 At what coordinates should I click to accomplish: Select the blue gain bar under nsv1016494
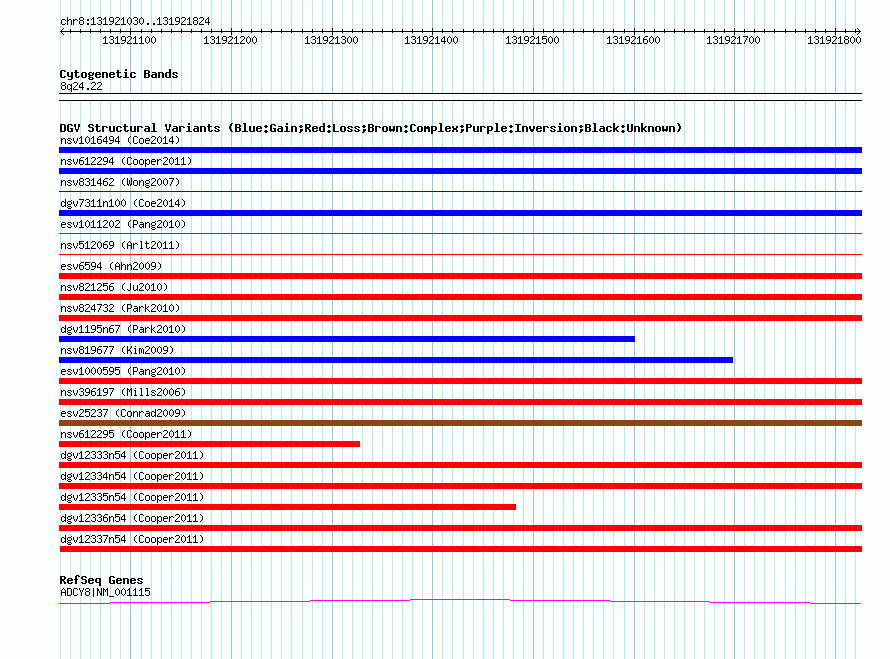(460, 150)
